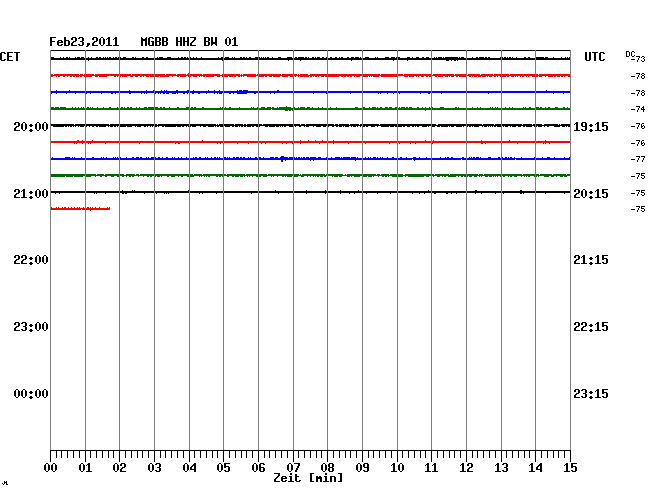Image resolution: width=650 pixels, height=494 pixels.
Task: Click the 23:00 CET time label
Action: [x=31, y=327]
